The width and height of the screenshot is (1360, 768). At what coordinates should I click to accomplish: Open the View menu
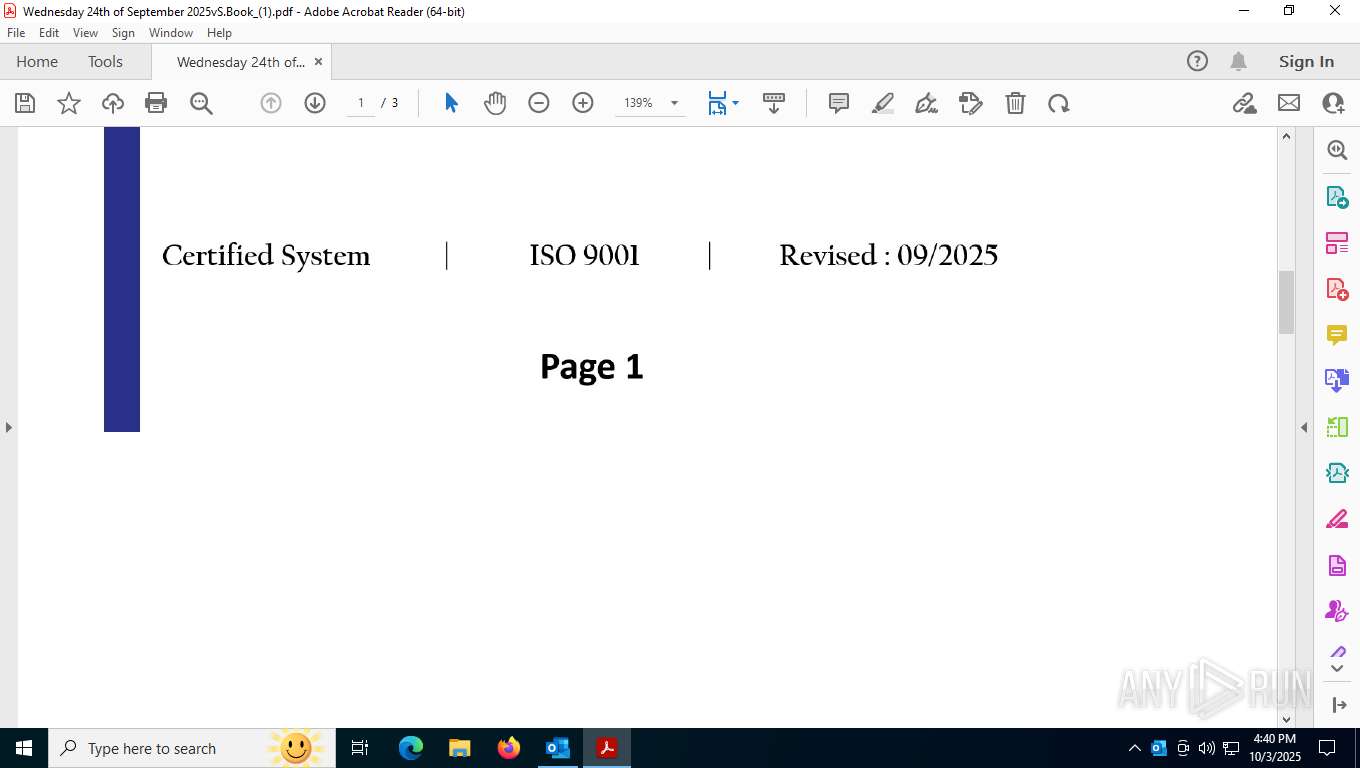(85, 33)
